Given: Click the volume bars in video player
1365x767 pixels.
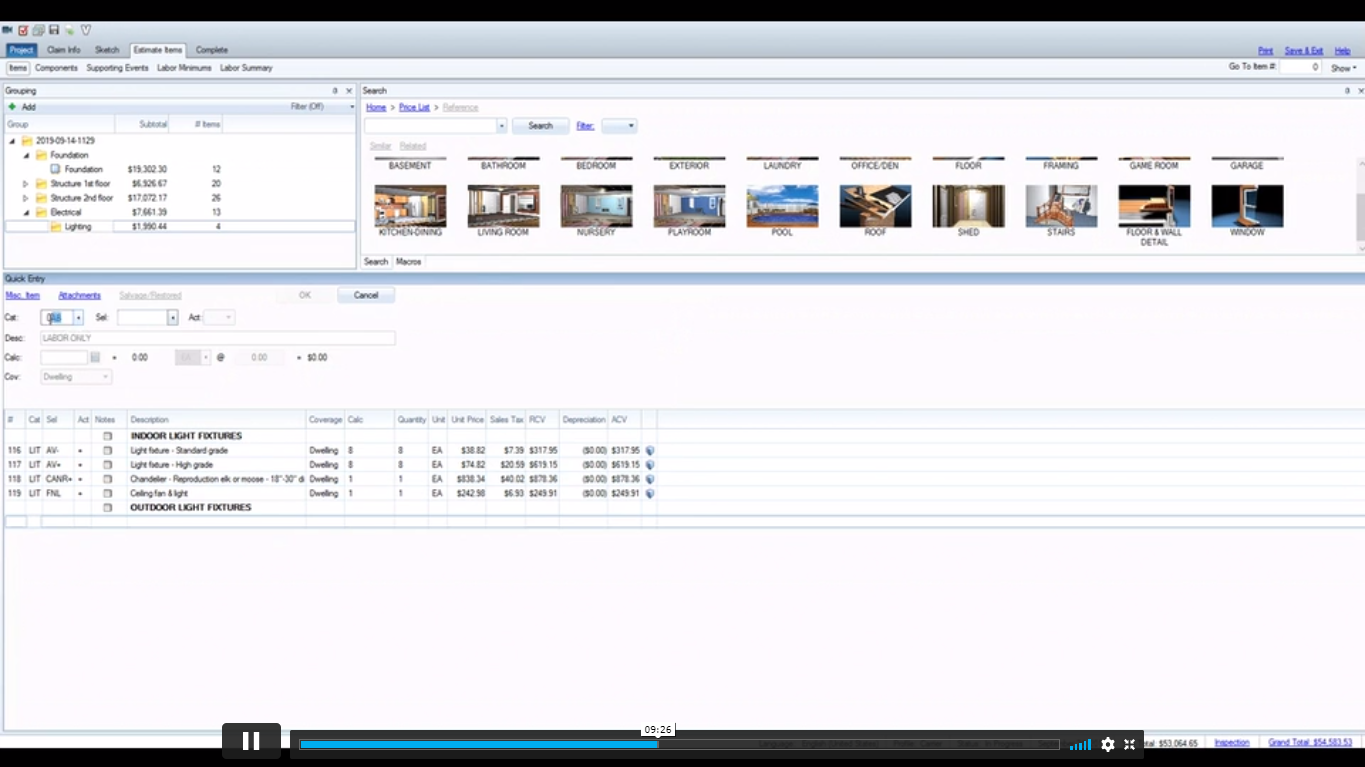Looking at the screenshot, I should 1080,744.
